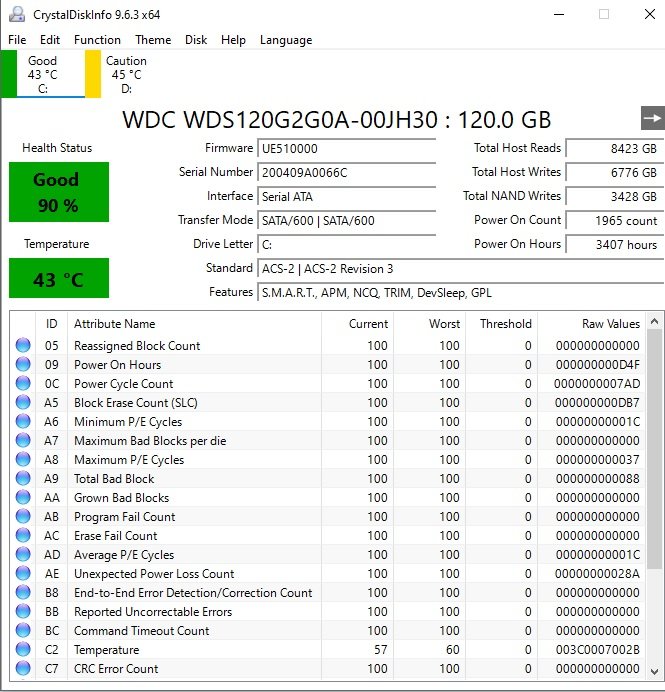This screenshot has height=692, width=665.
Task: Click status orb for Minimum P/E Cycles
Action: (x=23, y=421)
